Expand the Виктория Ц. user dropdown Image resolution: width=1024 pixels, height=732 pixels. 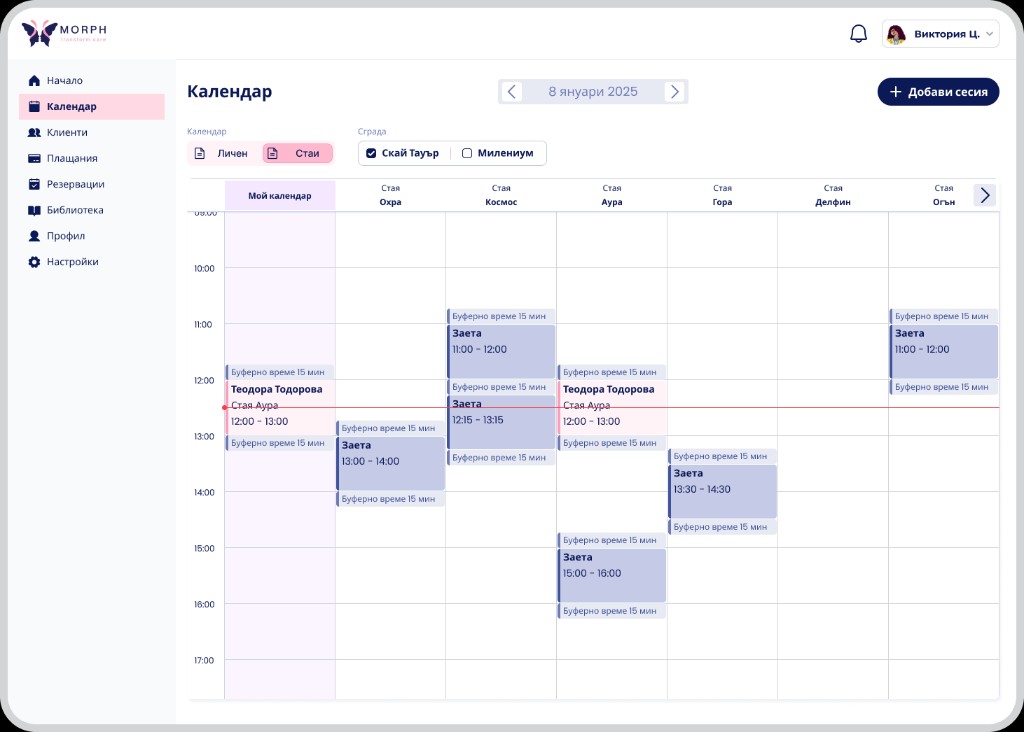[940, 34]
